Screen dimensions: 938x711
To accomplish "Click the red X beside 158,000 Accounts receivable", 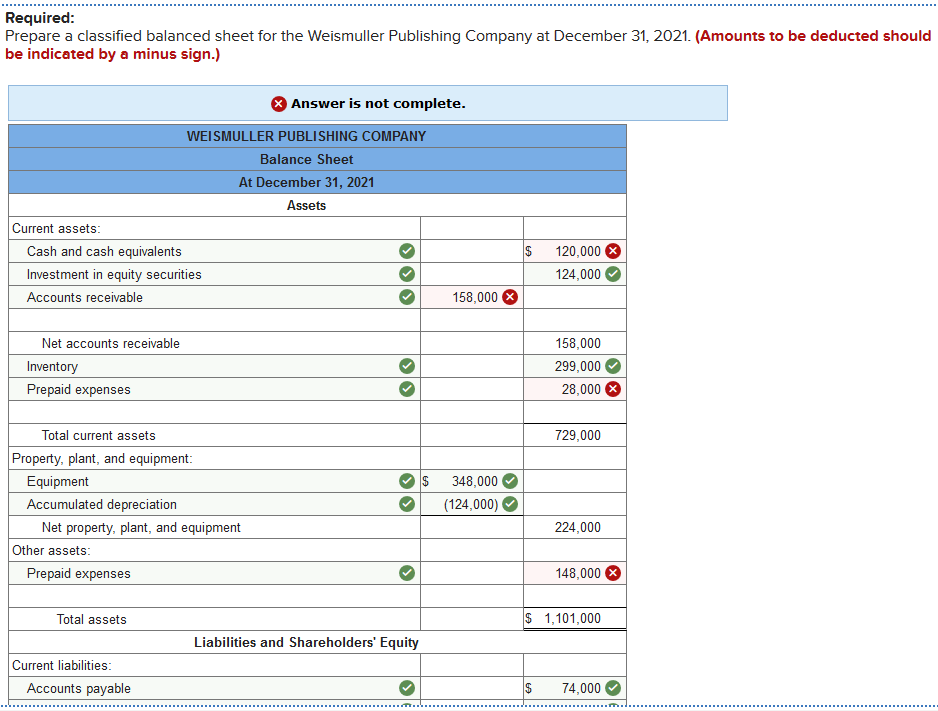I will (510, 297).
